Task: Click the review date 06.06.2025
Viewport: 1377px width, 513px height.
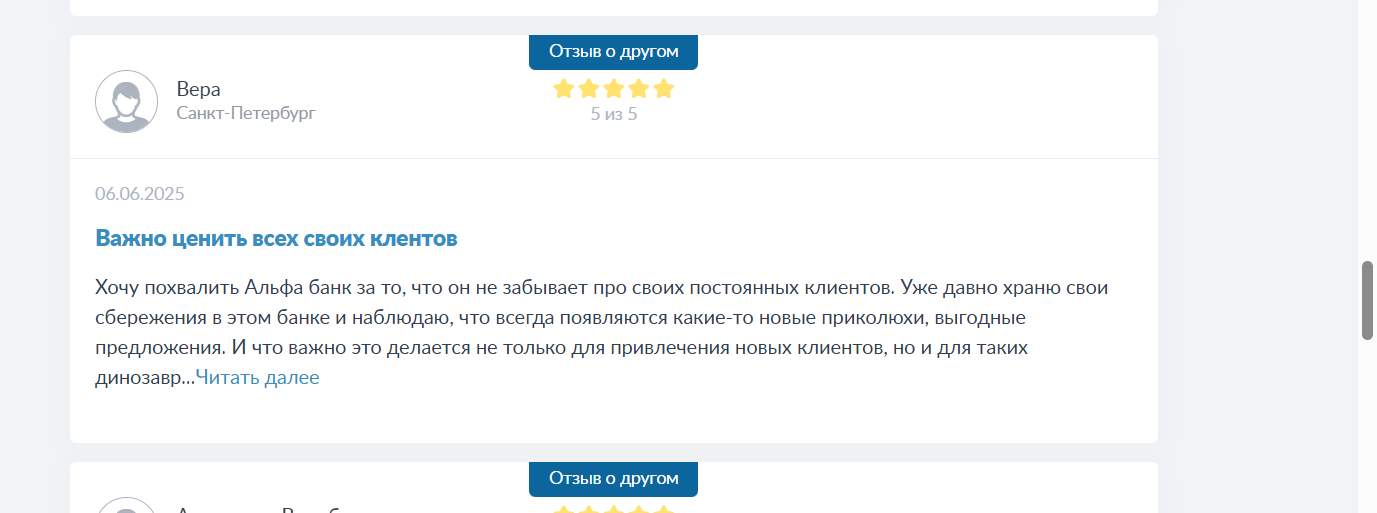Action: click(x=140, y=194)
